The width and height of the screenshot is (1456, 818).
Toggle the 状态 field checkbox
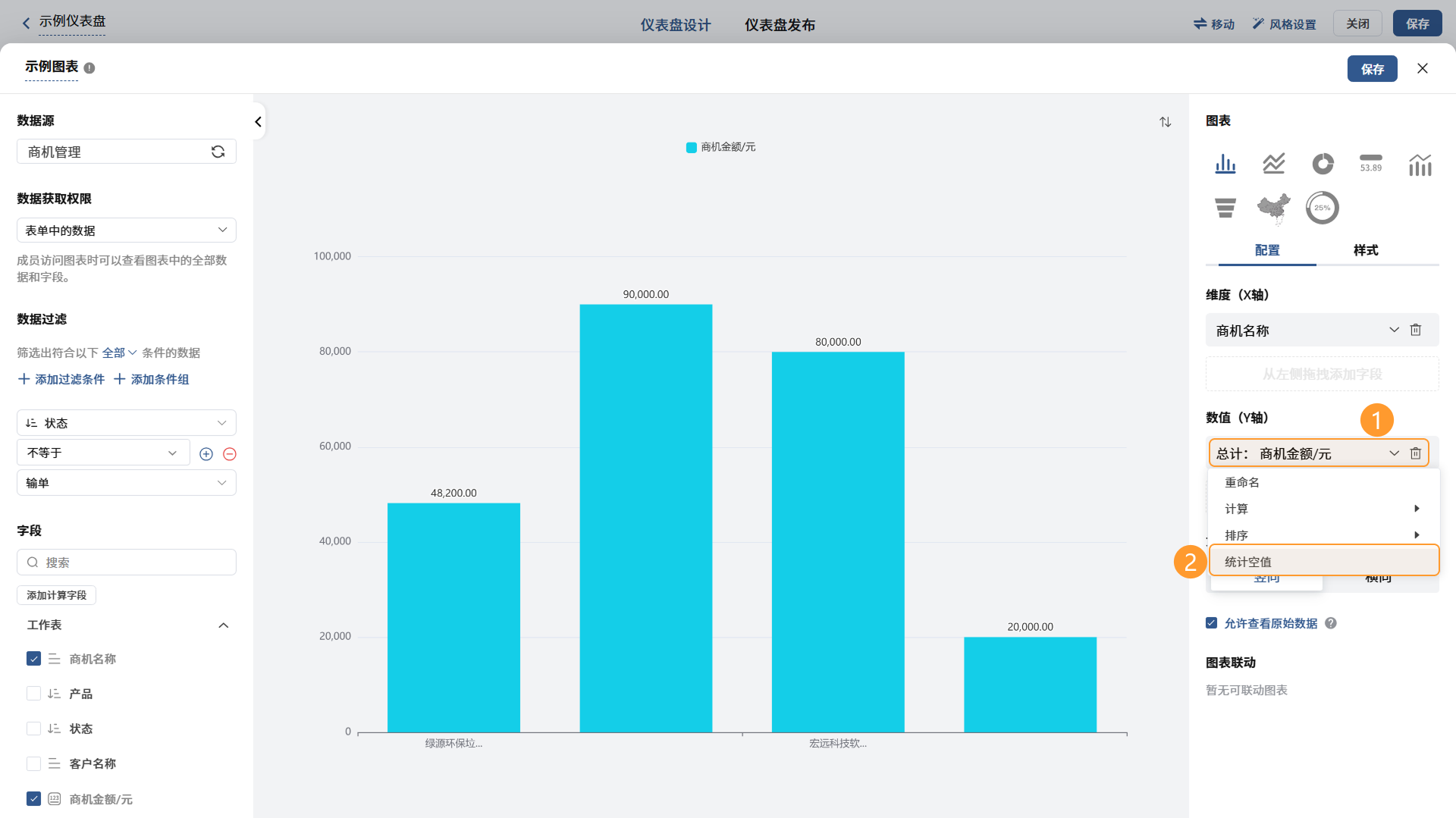(x=33, y=729)
